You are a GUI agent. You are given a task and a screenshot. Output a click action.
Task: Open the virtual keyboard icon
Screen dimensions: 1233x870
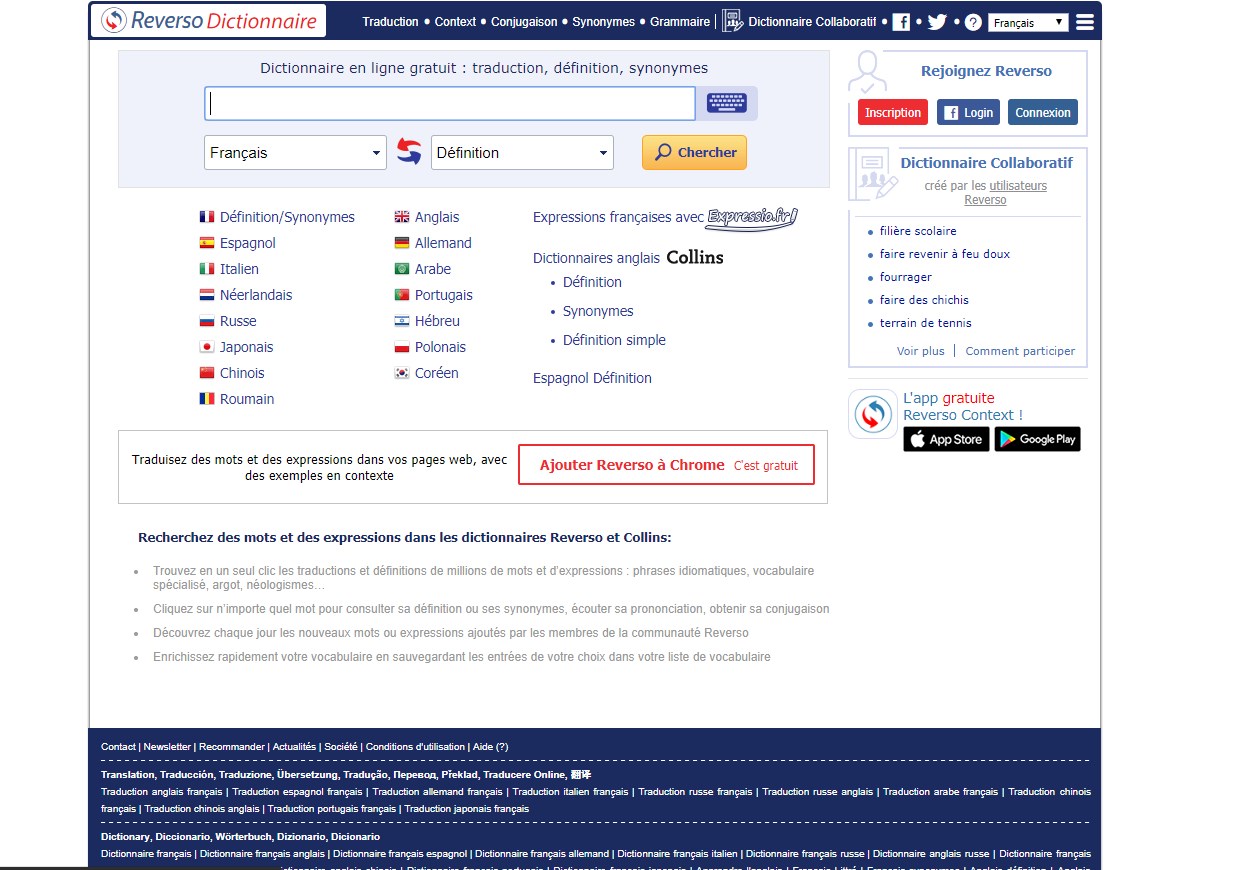tap(727, 103)
